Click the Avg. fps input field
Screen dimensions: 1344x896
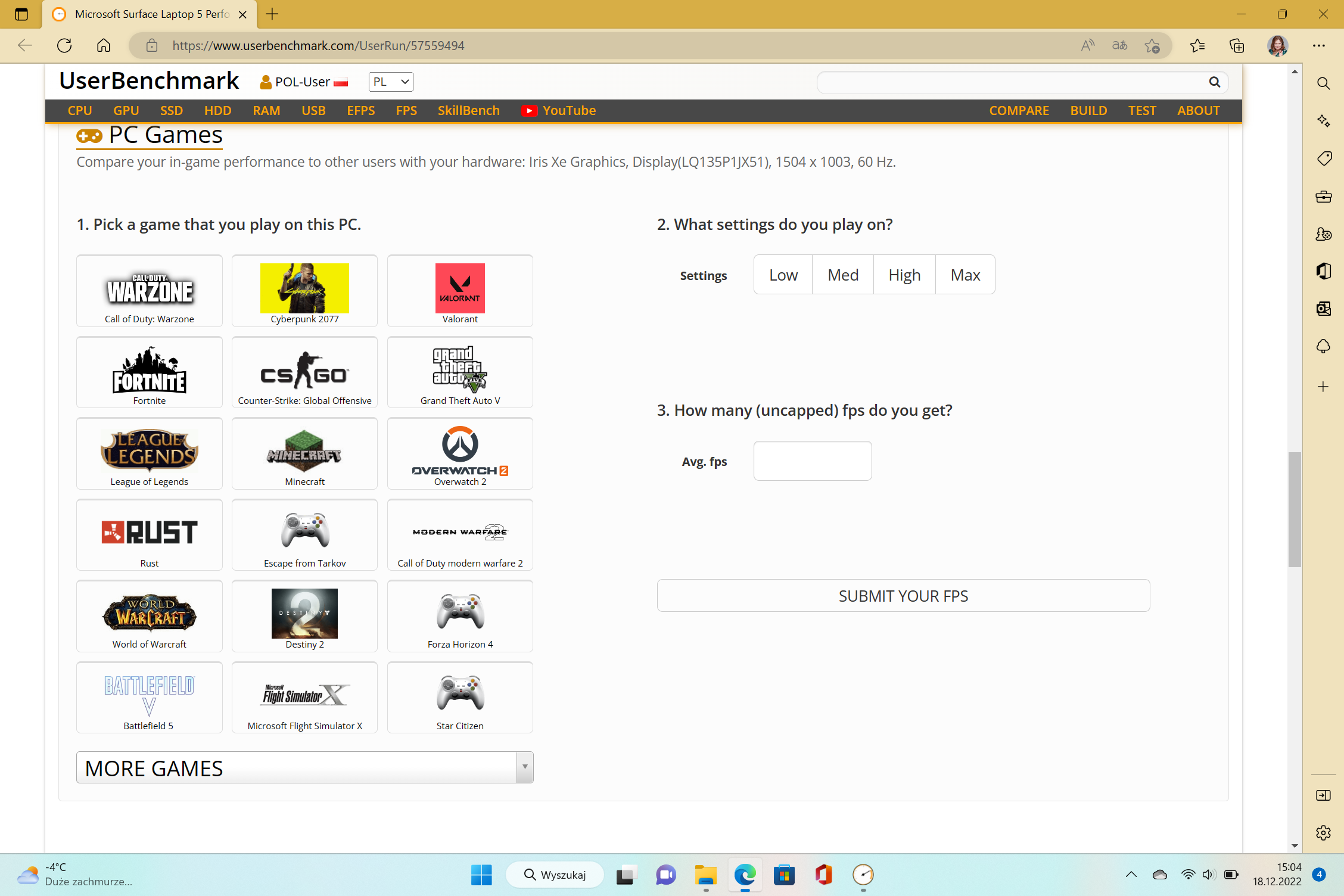tap(813, 461)
